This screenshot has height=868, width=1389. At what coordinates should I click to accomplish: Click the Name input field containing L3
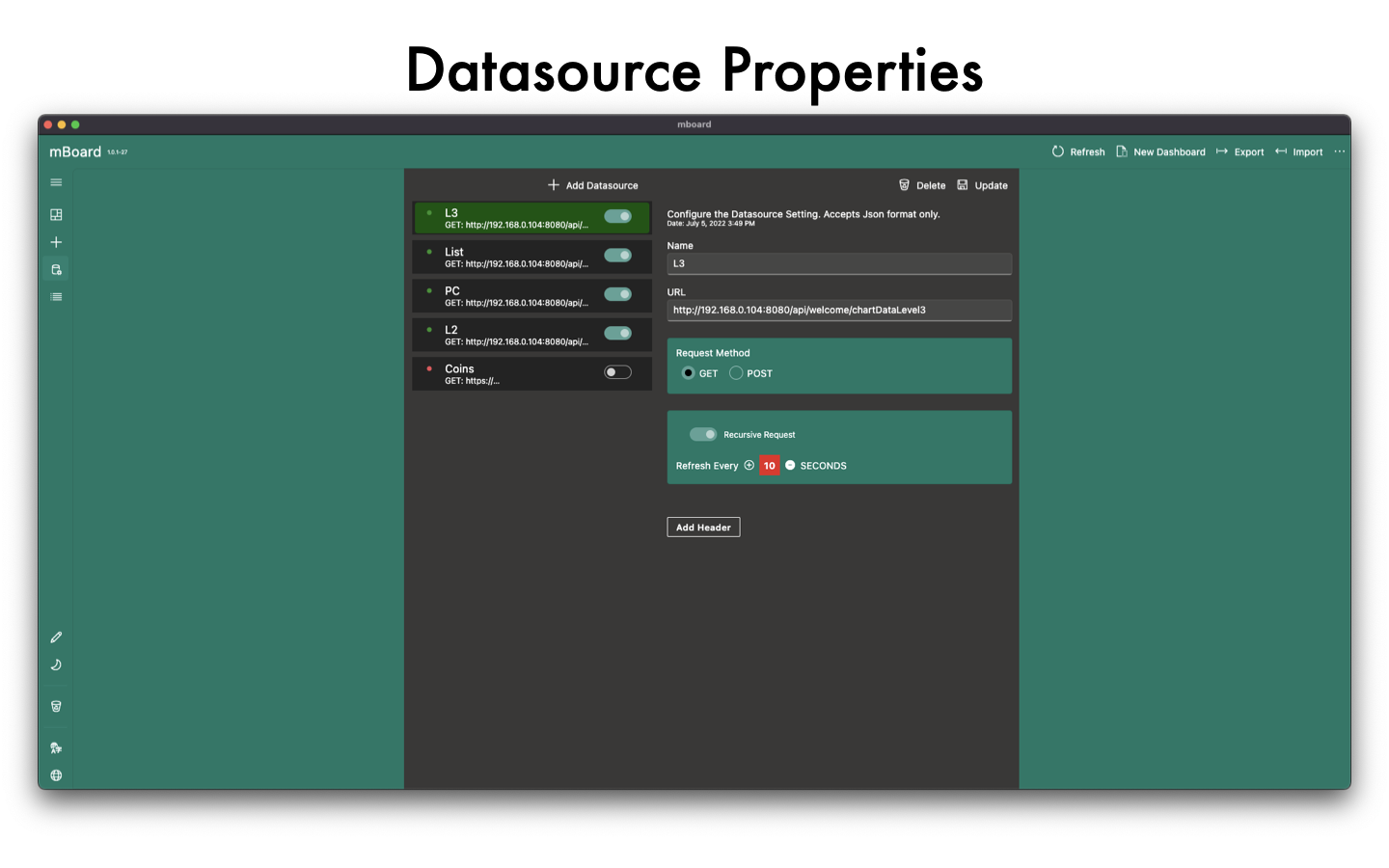pyautogui.click(x=839, y=263)
